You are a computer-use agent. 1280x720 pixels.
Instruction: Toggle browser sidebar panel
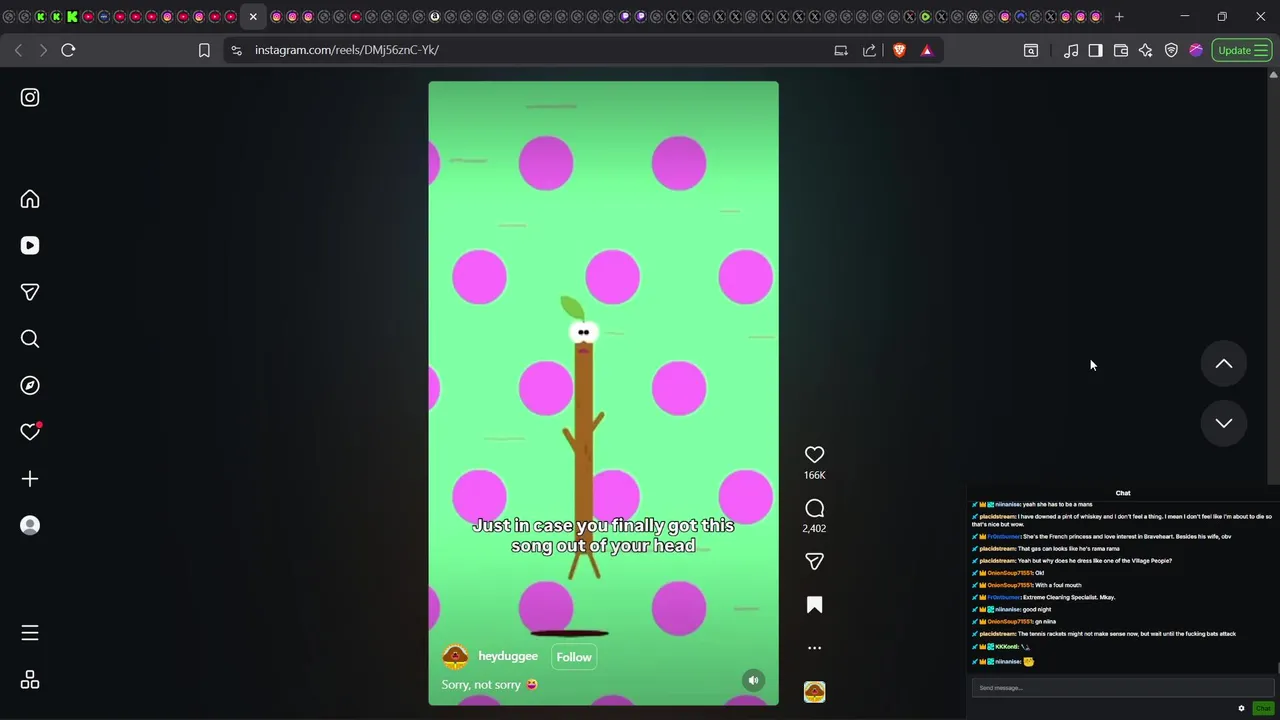[x=1096, y=50]
